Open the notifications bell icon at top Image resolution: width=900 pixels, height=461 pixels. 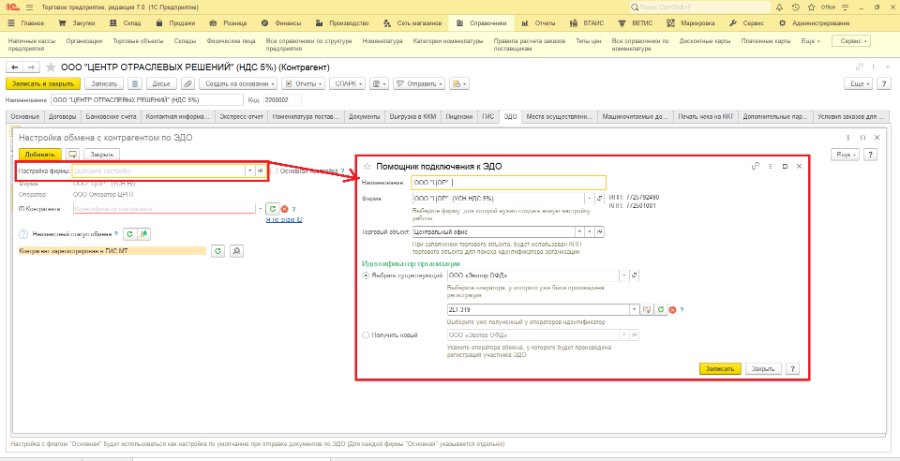click(x=779, y=7)
